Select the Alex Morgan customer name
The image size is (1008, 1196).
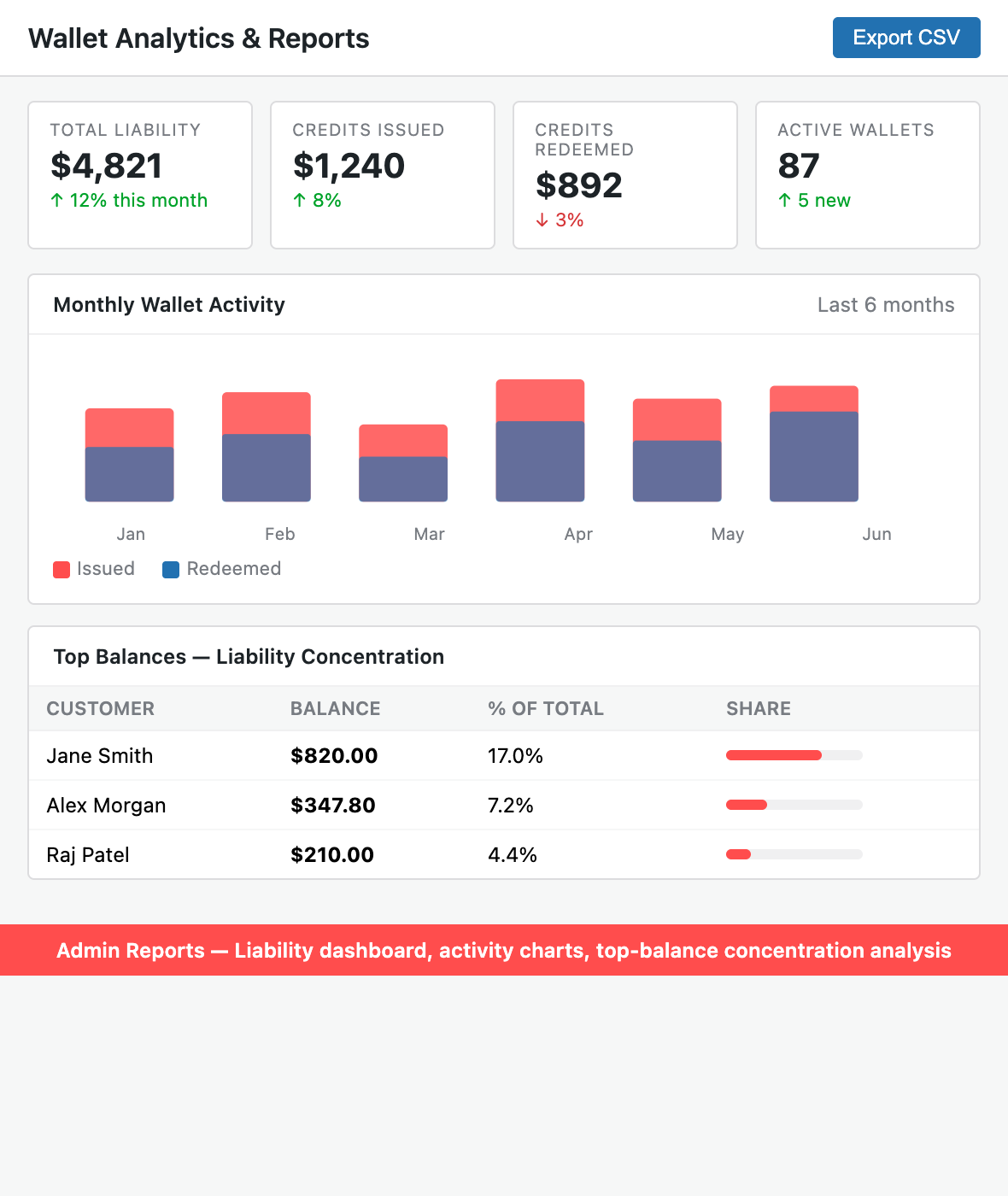point(107,806)
